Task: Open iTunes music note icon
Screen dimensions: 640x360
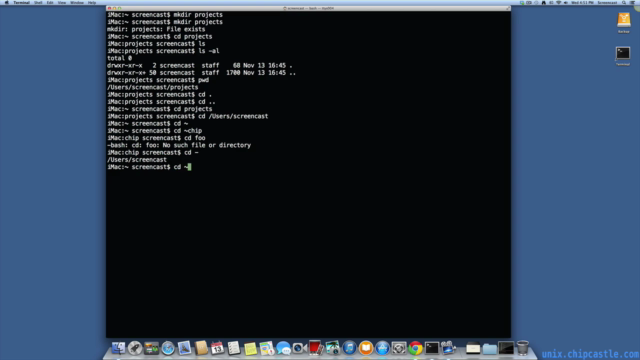Action: tap(349, 348)
